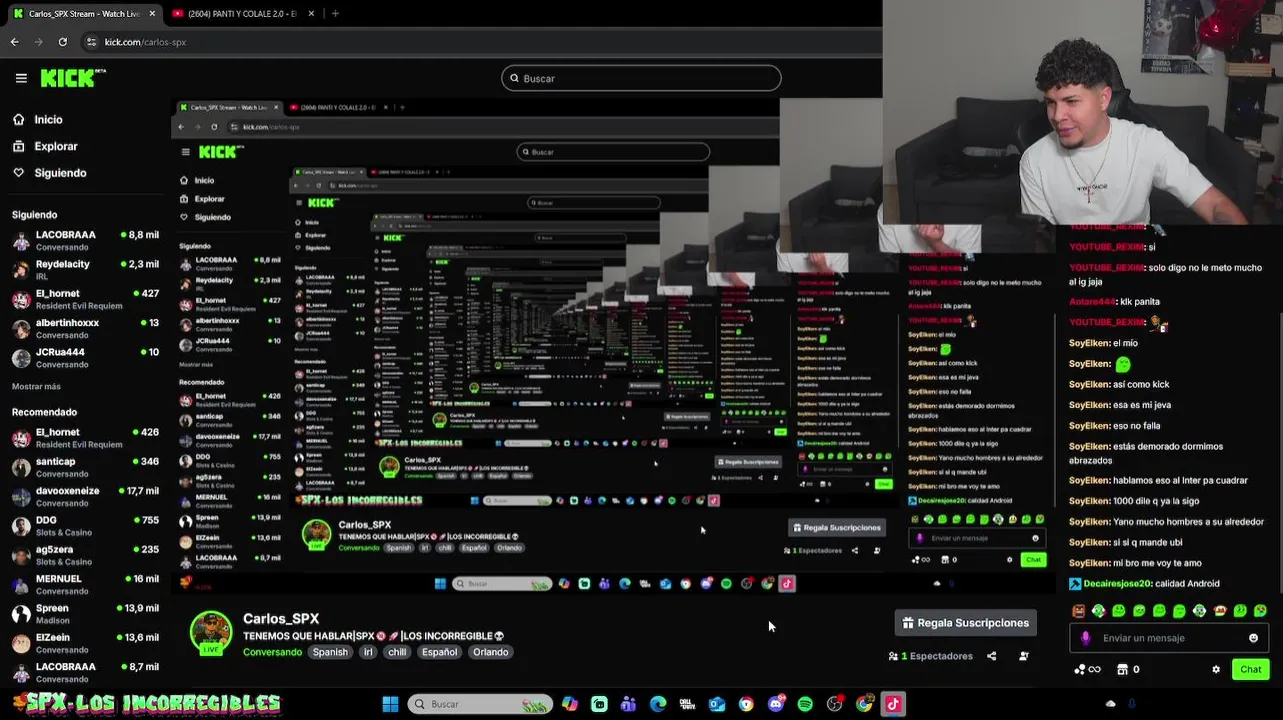The height and width of the screenshot is (720, 1283).
Task: Click Regala Suscripciones button
Action: (965, 623)
